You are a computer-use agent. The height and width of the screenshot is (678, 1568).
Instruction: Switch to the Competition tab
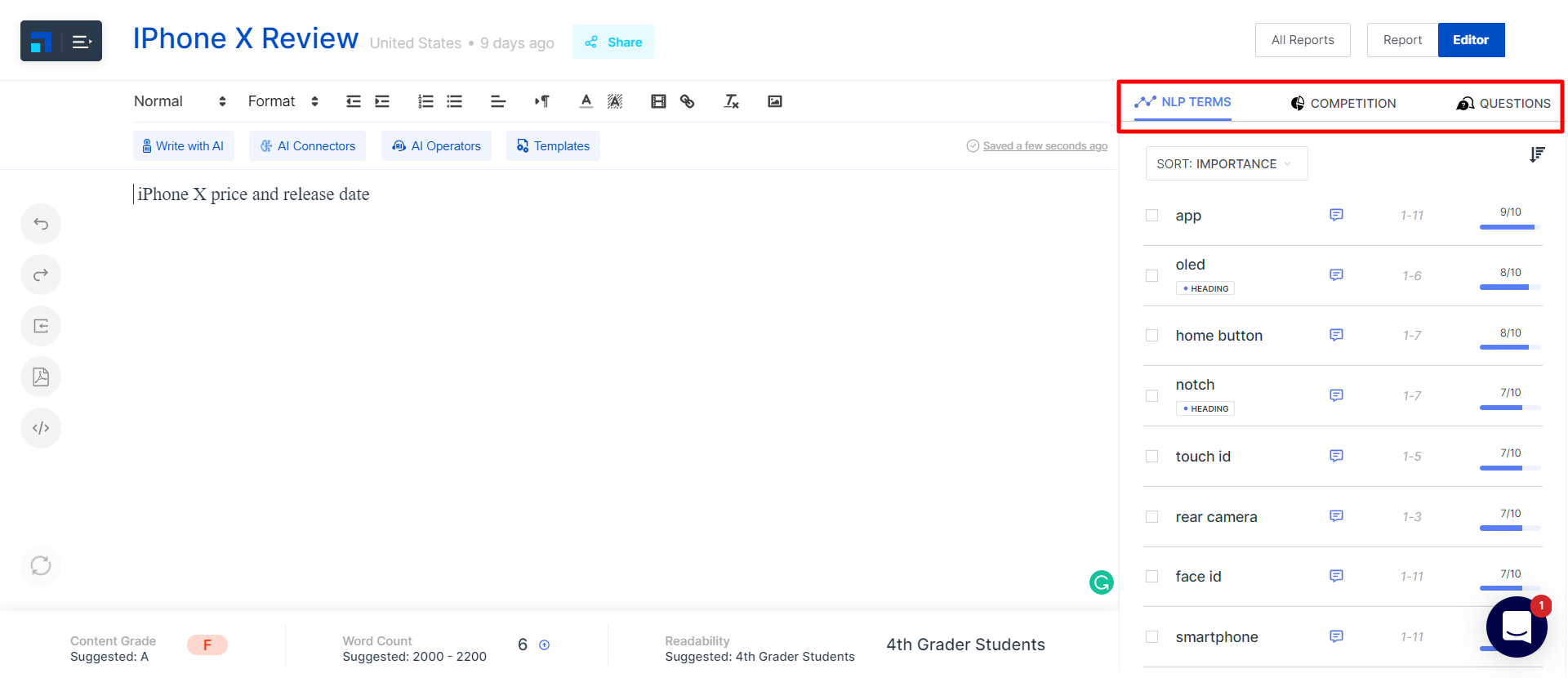tap(1343, 104)
